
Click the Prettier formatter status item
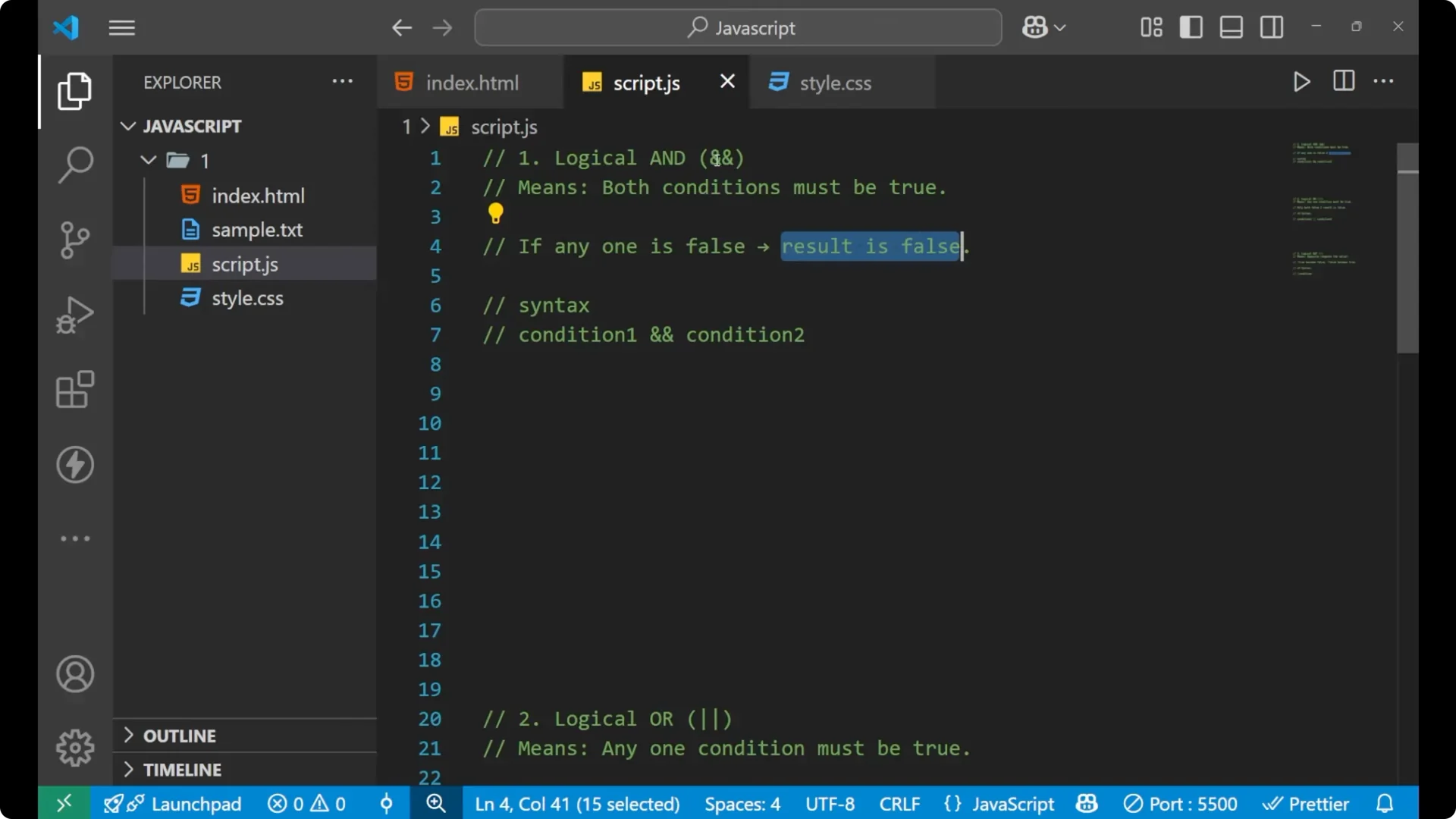pos(1307,803)
